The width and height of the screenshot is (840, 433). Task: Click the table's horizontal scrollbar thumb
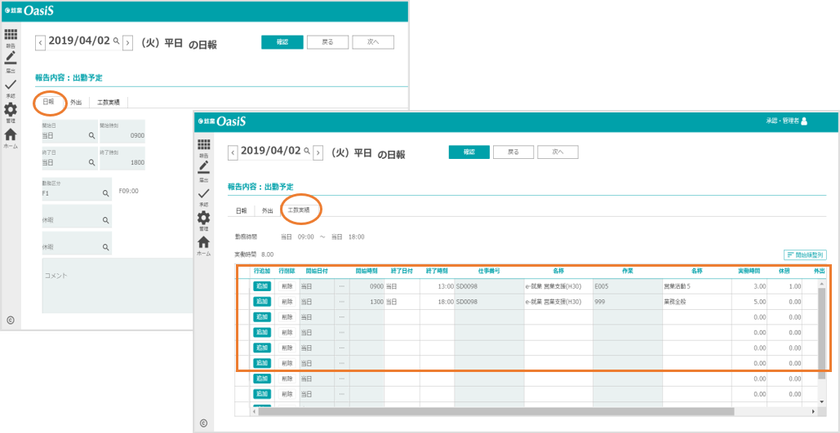(x=497, y=411)
